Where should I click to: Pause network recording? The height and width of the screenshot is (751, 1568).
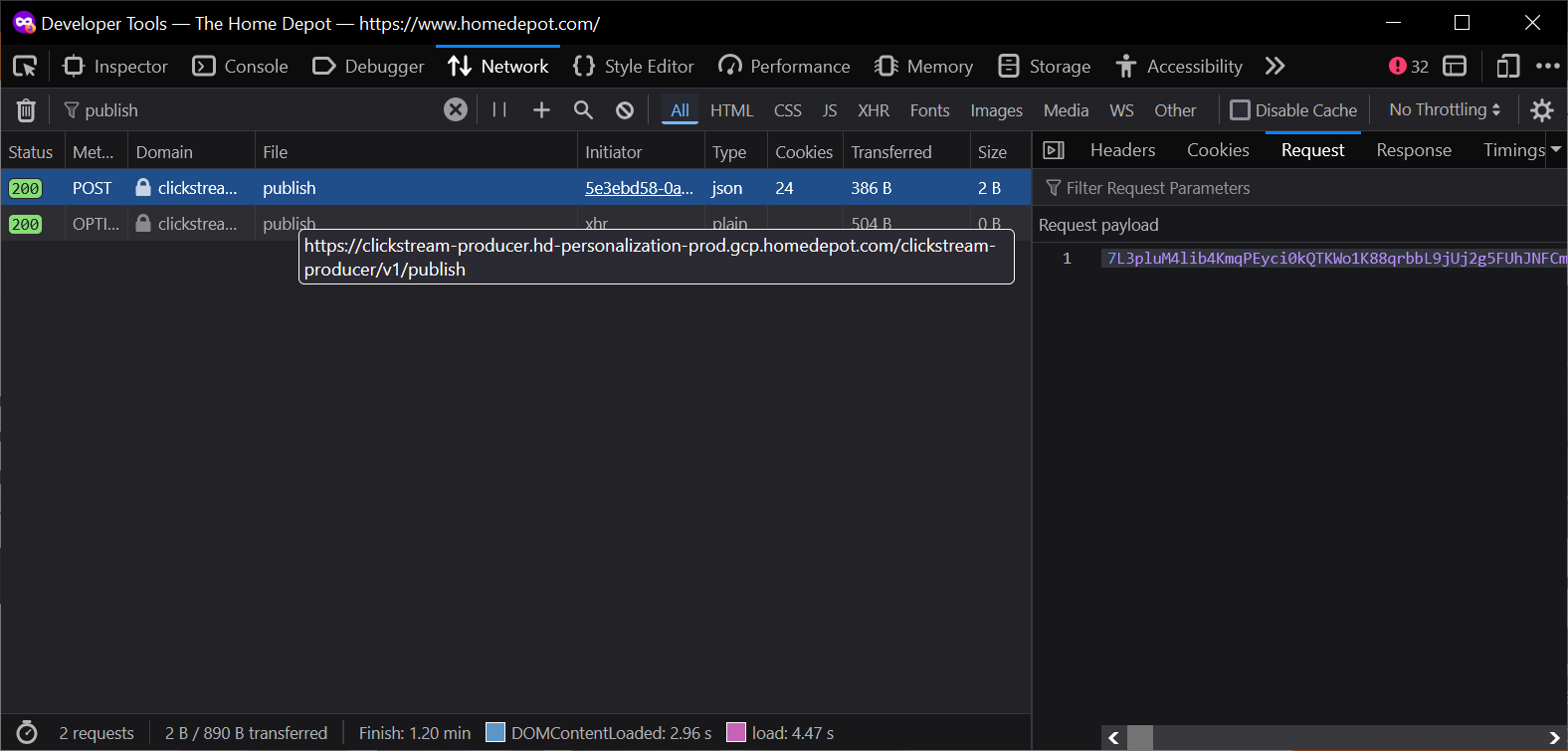pos(499,109)
